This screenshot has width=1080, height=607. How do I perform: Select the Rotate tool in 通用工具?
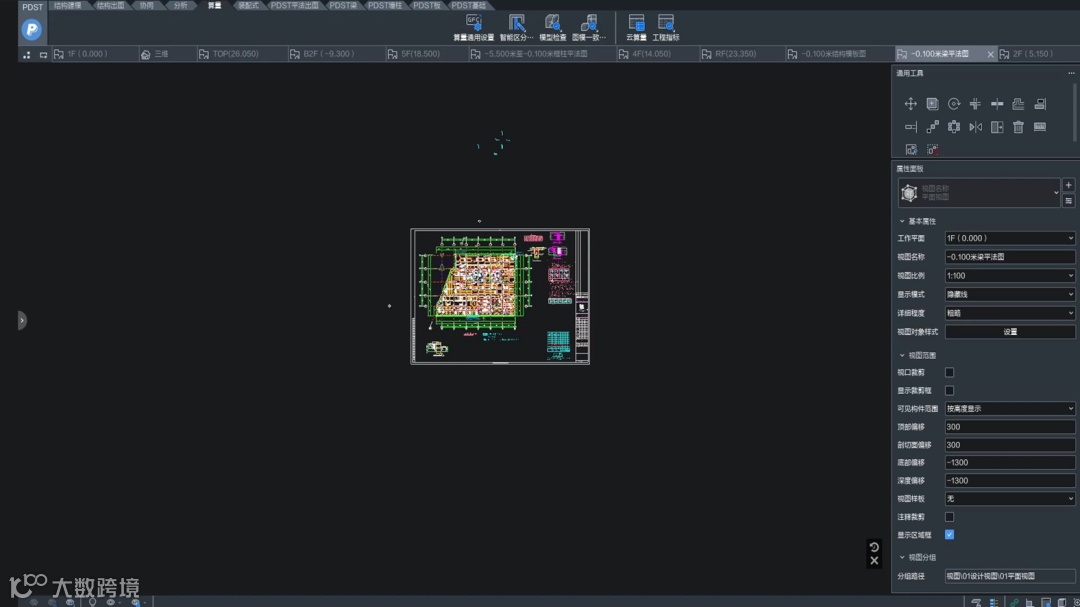click(x=954, y=104)
